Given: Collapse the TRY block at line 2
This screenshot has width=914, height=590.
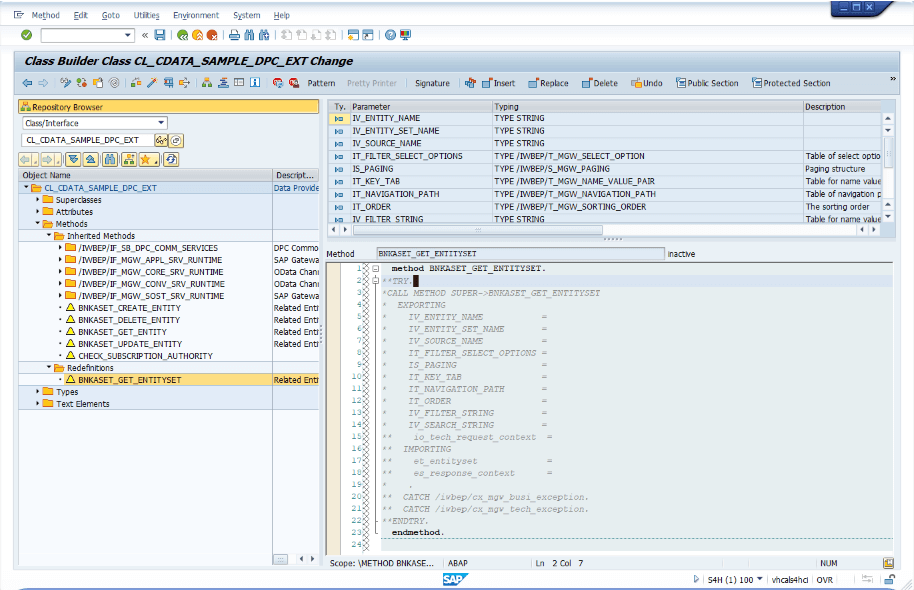Looking at the screenshot, I should [x=374, y=281].
